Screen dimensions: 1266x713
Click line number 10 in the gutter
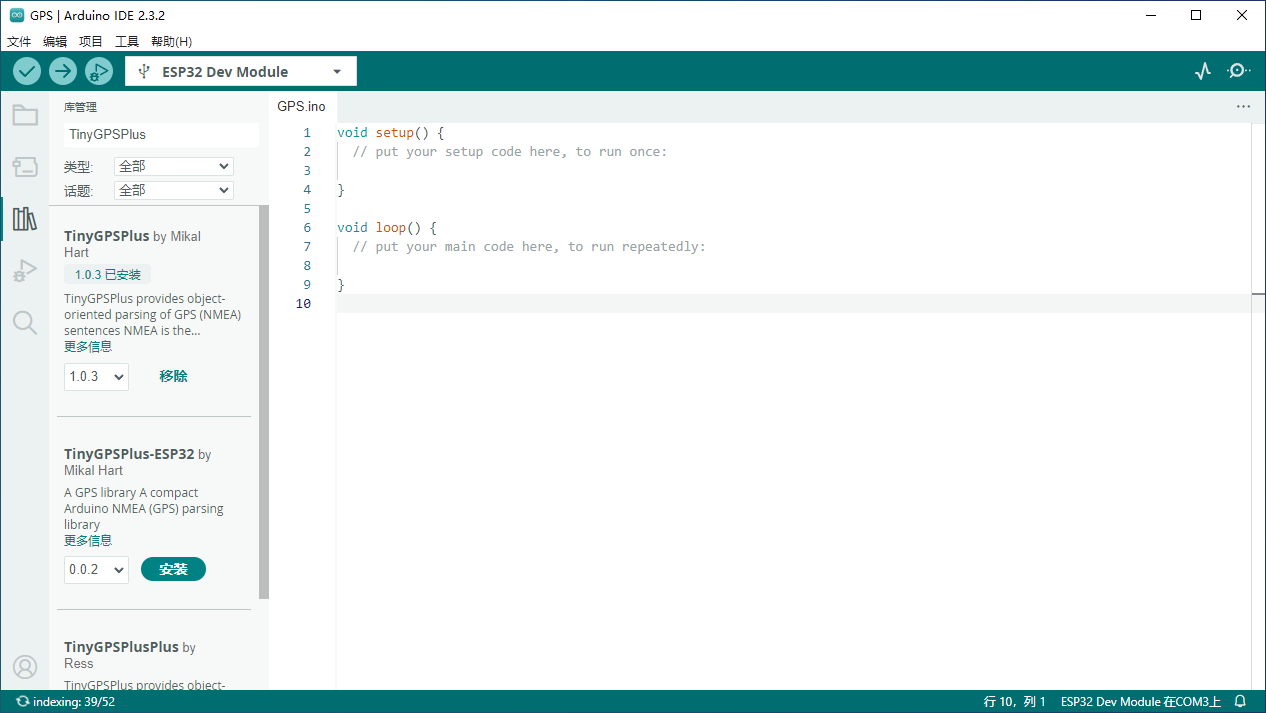pyautogui.click(x=303, y=303)
